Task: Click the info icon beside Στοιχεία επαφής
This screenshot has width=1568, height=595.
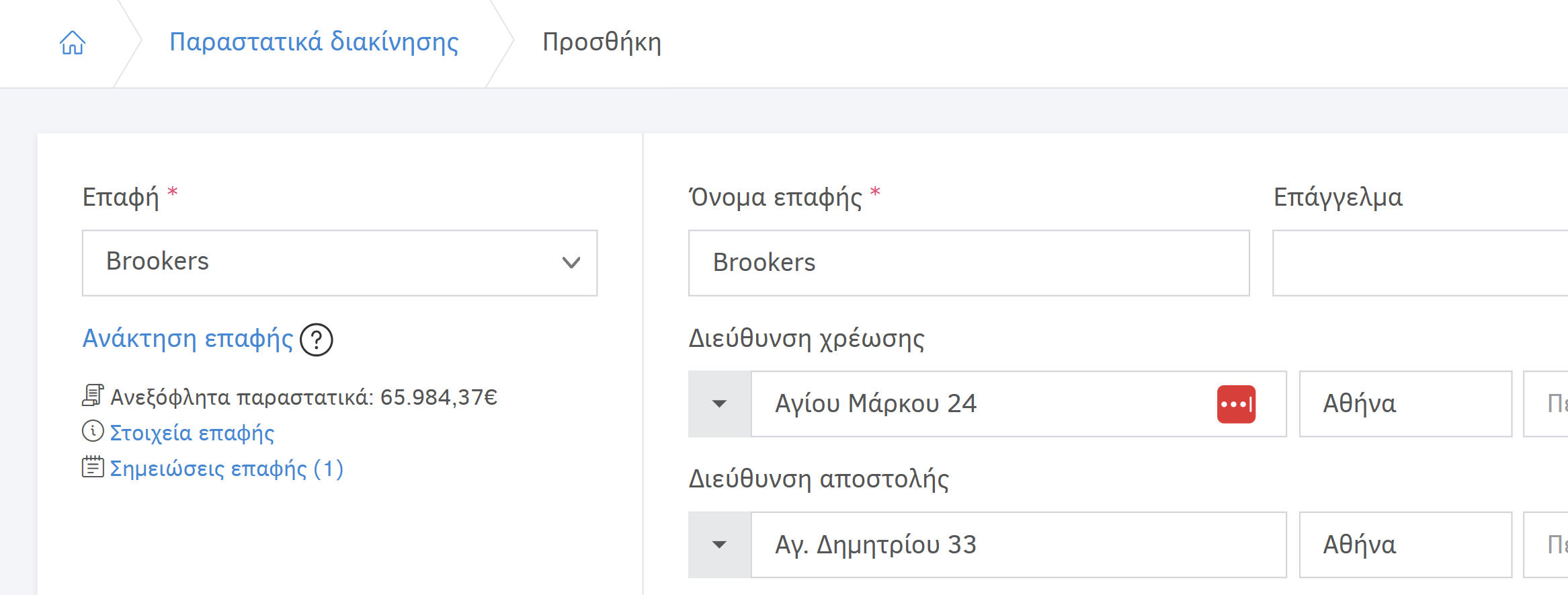Action: pos(93,431)
